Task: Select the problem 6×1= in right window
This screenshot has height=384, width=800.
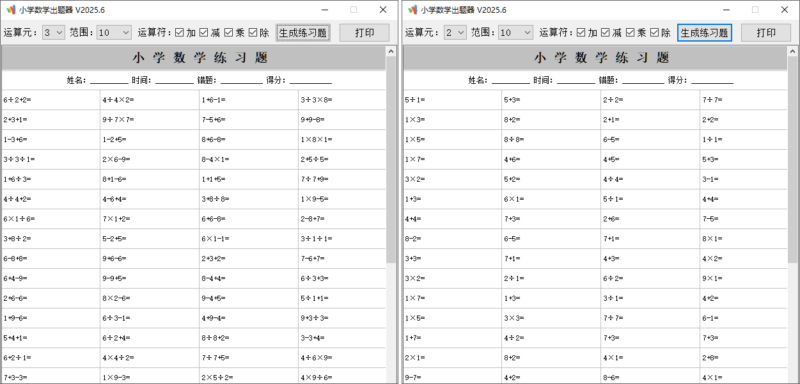Action: pyautogui.click(x=514, y=199)
